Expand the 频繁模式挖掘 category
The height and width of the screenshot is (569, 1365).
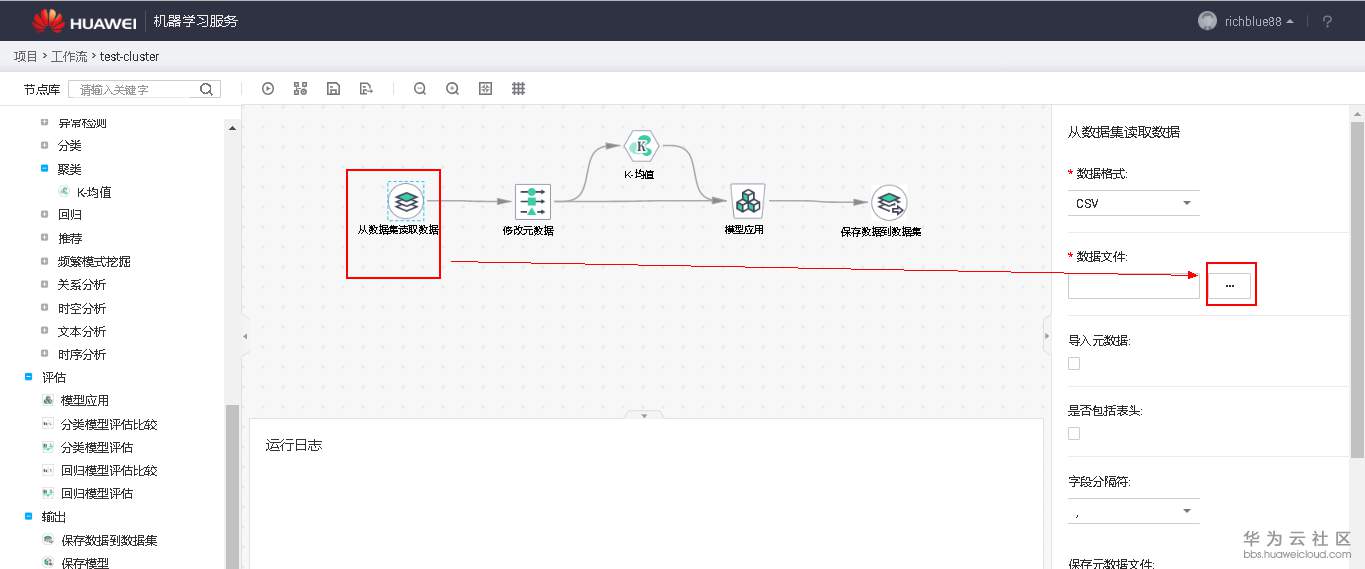click(x=44, y=261)
